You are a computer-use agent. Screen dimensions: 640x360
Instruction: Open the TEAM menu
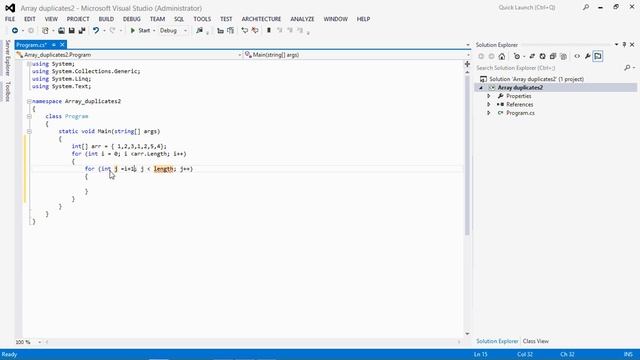(x=157, y=19)
